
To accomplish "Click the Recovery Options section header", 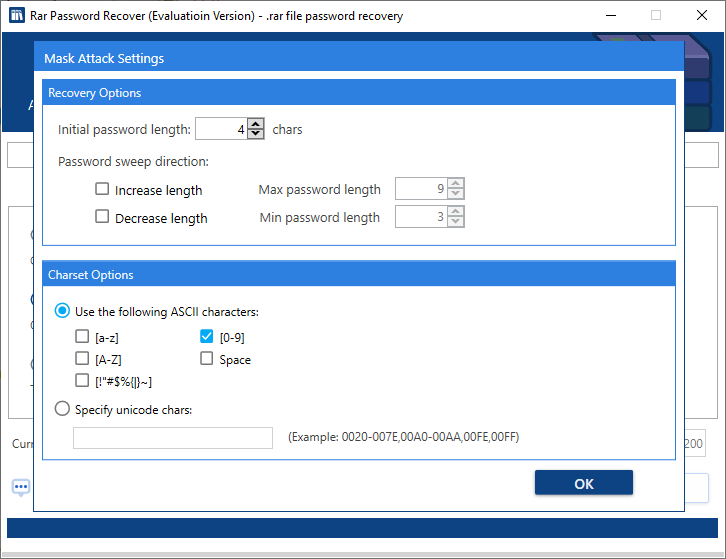I will click(359, 93).
